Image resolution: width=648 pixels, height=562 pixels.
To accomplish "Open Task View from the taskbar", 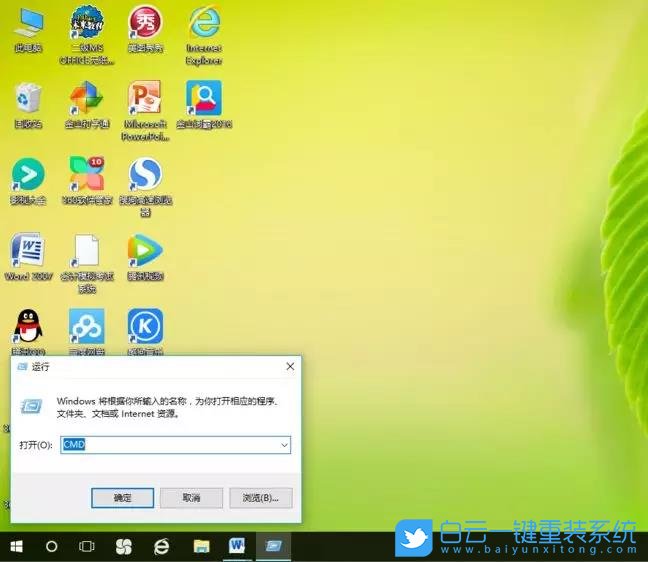I will pyautogui.click(x=87, y=546).
